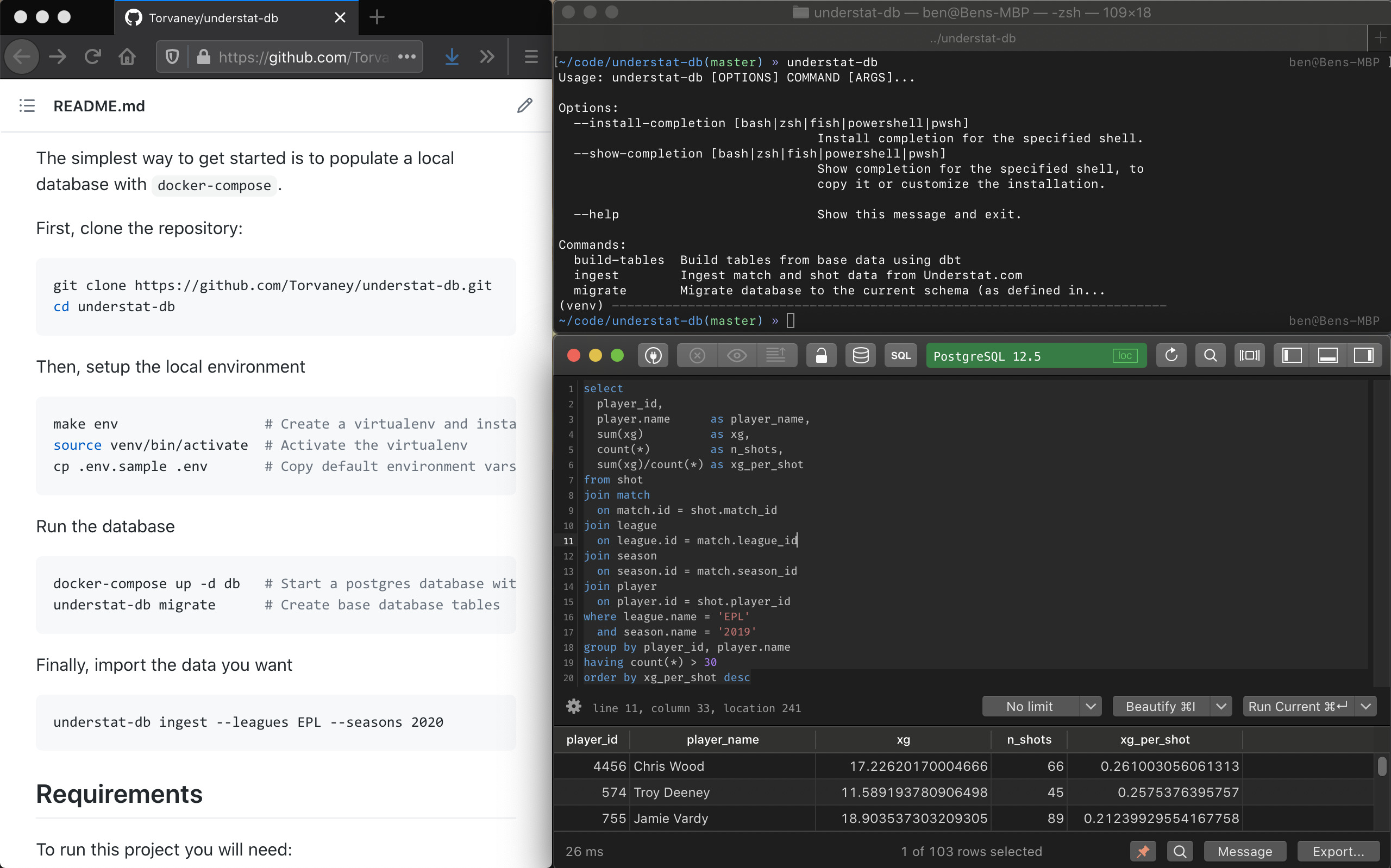Click the PostgreSQL 12.5 connection tab
Screen dimensions: 1391x868
coord(1035,355)
